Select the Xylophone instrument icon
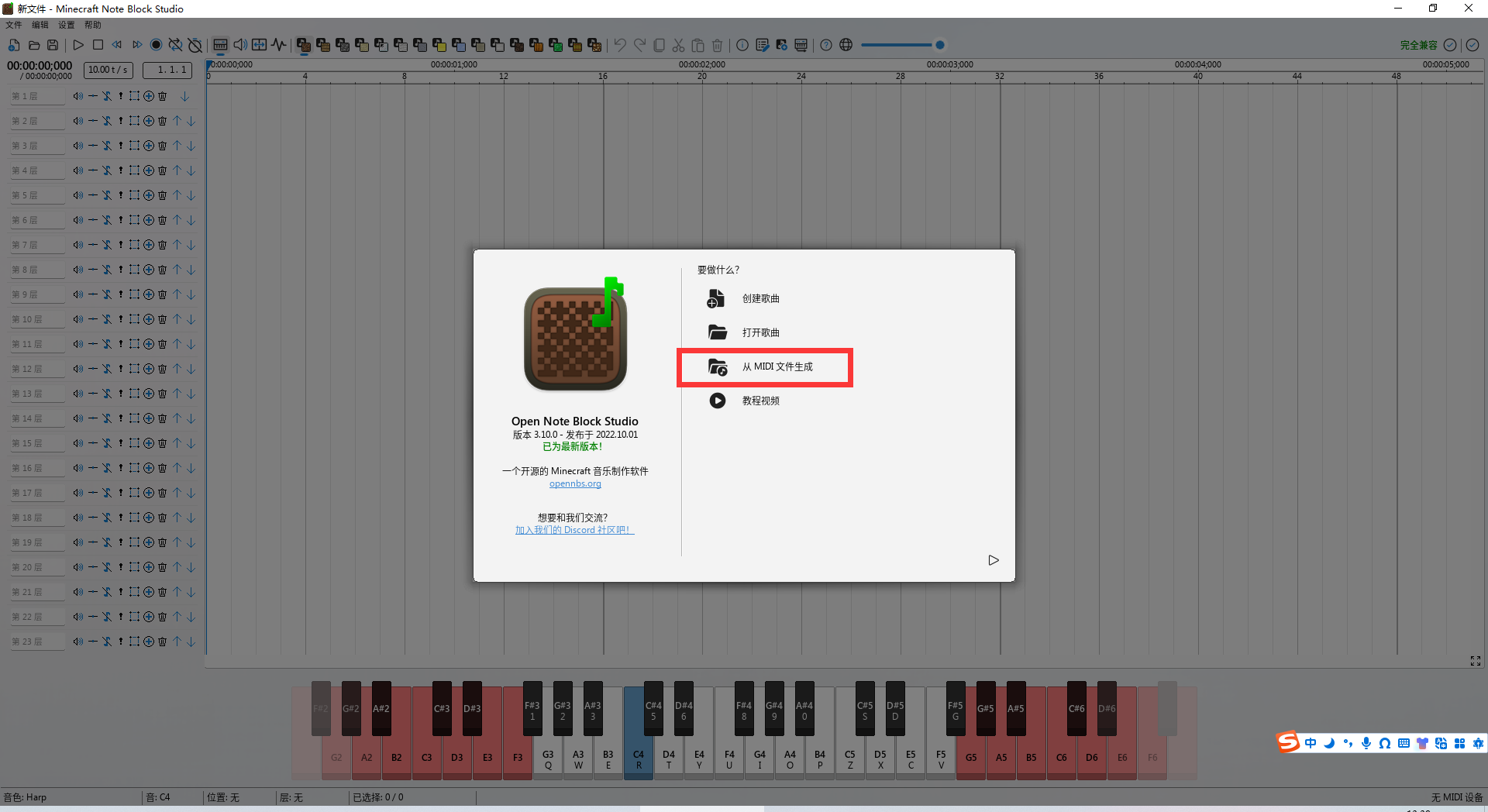 [x=478, y=45]
